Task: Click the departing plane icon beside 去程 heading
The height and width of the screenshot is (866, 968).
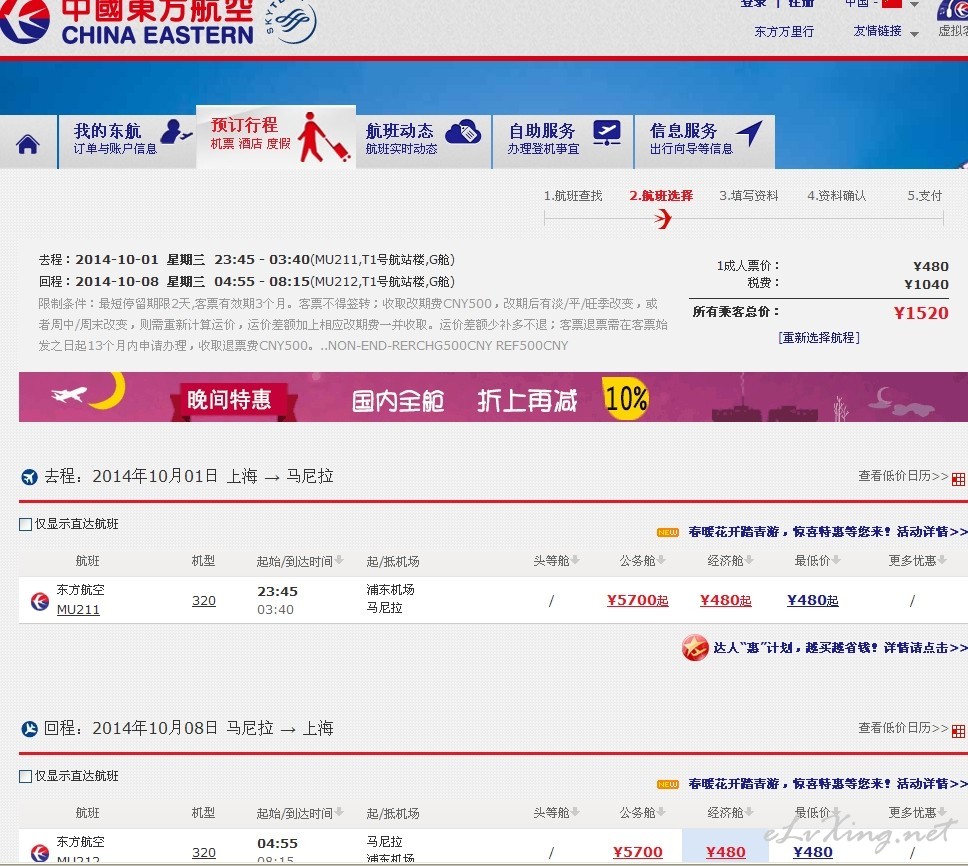Action: point(29,477)
